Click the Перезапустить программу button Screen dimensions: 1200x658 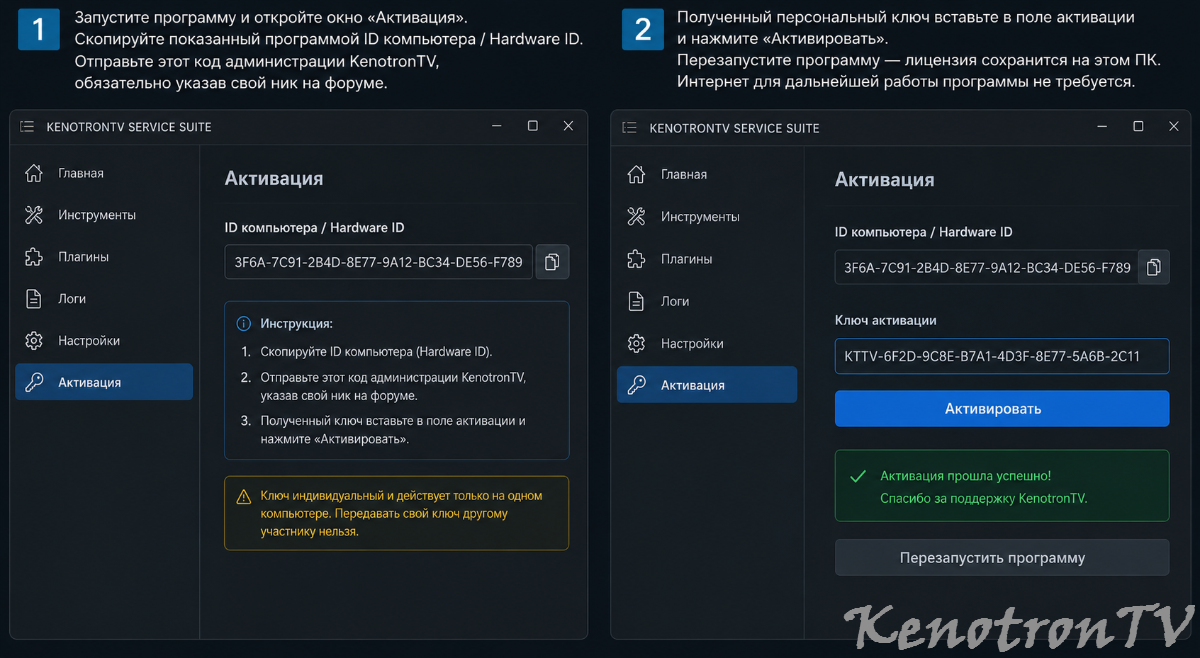(1002, 557)
